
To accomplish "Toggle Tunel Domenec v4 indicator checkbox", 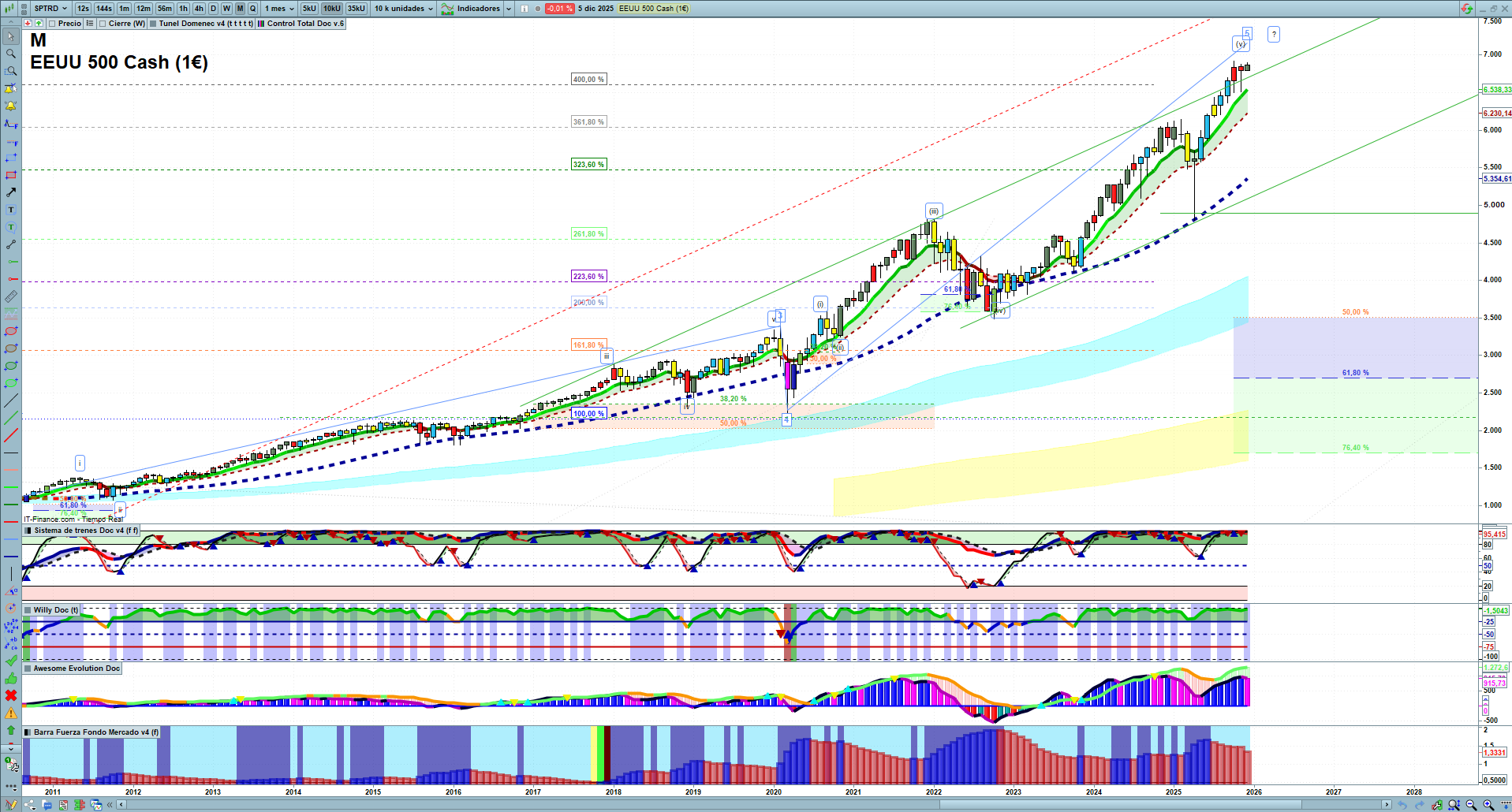I will tap(153, 24).
